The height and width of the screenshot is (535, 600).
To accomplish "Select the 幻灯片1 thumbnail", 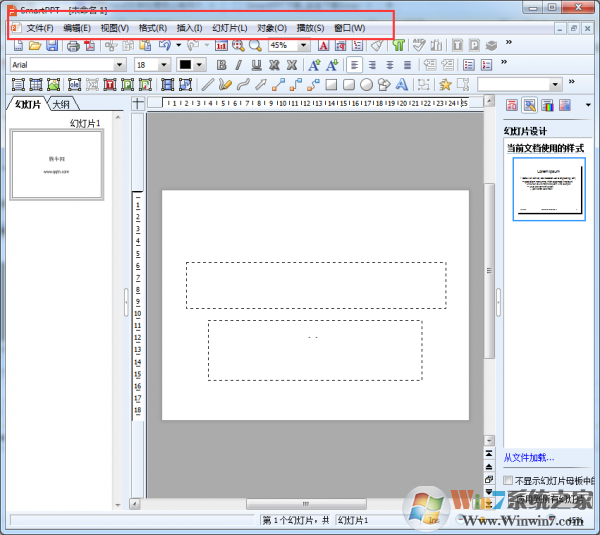I will tap(57, 165).
